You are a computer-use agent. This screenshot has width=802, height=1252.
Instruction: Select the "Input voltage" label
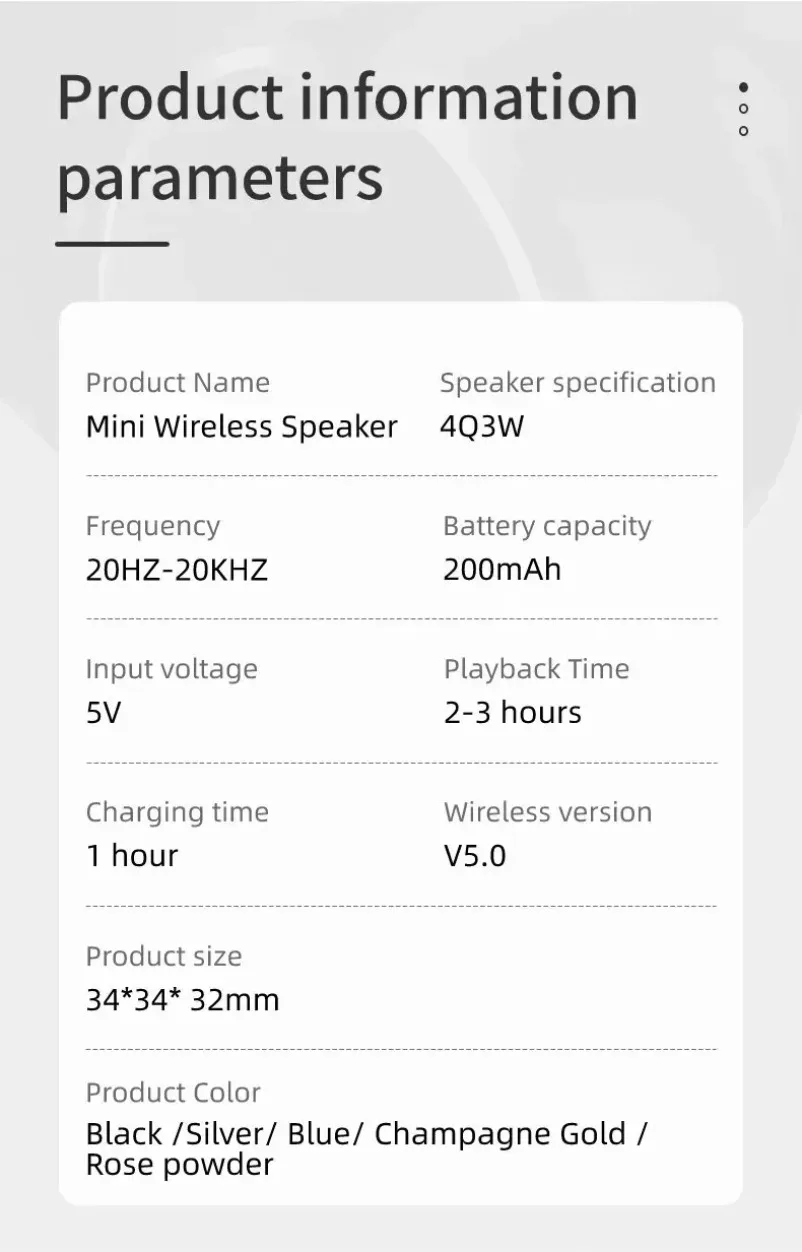[171, 669]
